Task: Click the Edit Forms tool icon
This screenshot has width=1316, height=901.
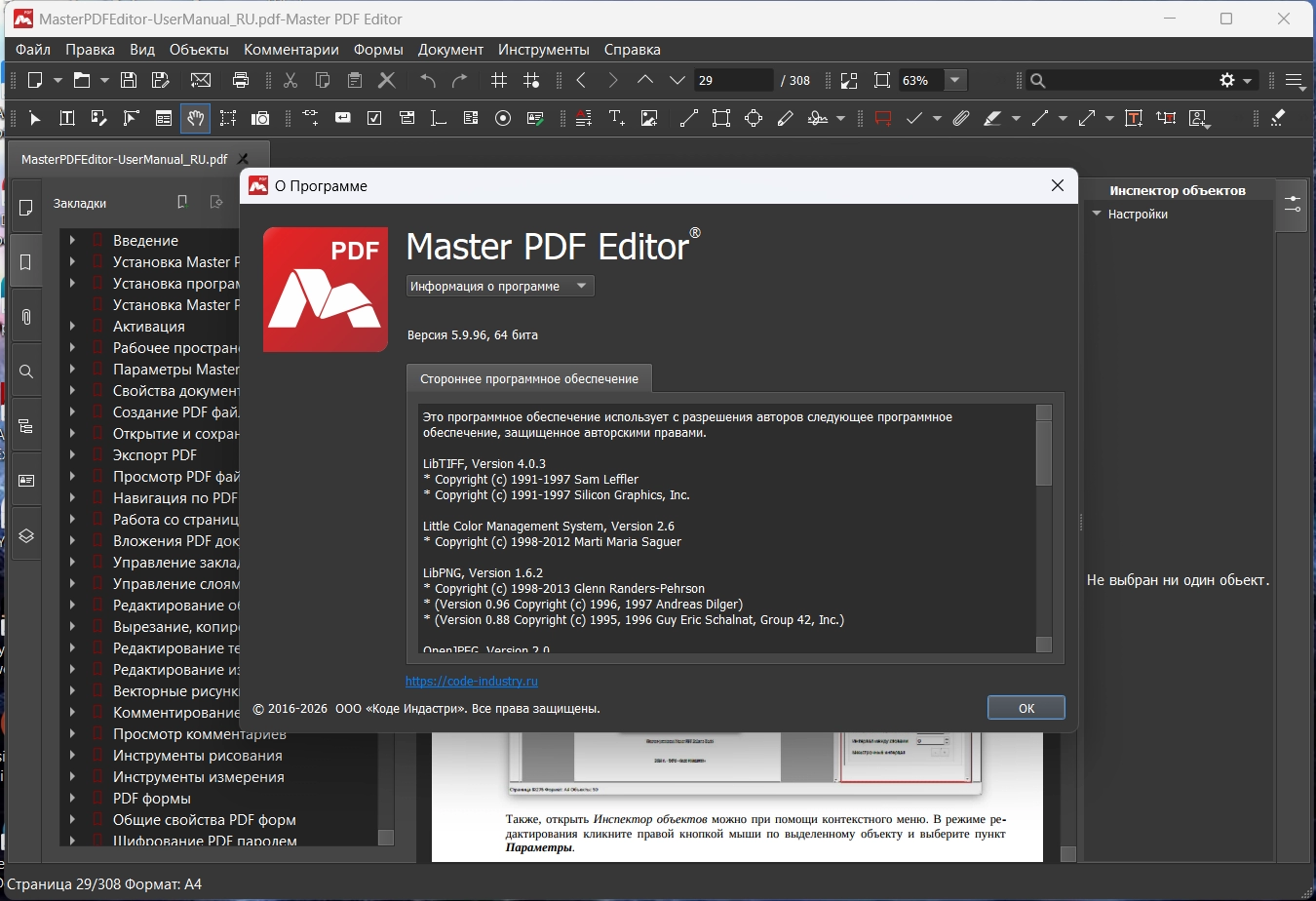Action: tap(164, 118)
